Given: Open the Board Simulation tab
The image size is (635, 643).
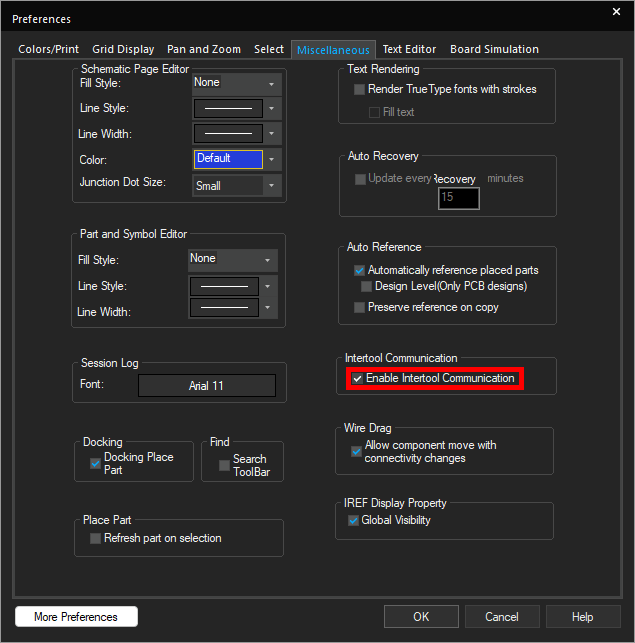Looking at the screenshot, I should point(494,49).
